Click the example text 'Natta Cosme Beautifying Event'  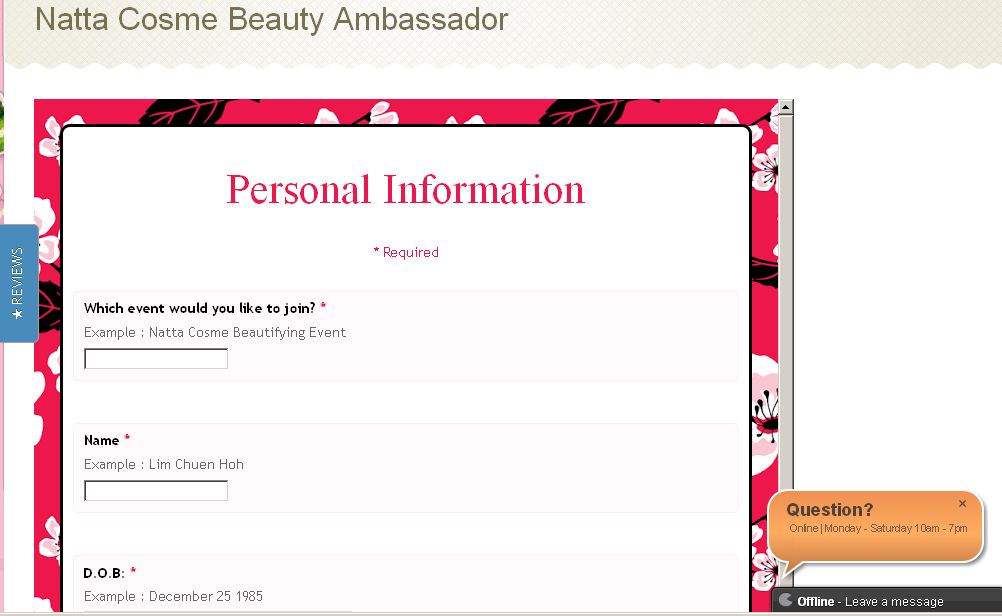[247, 332]
